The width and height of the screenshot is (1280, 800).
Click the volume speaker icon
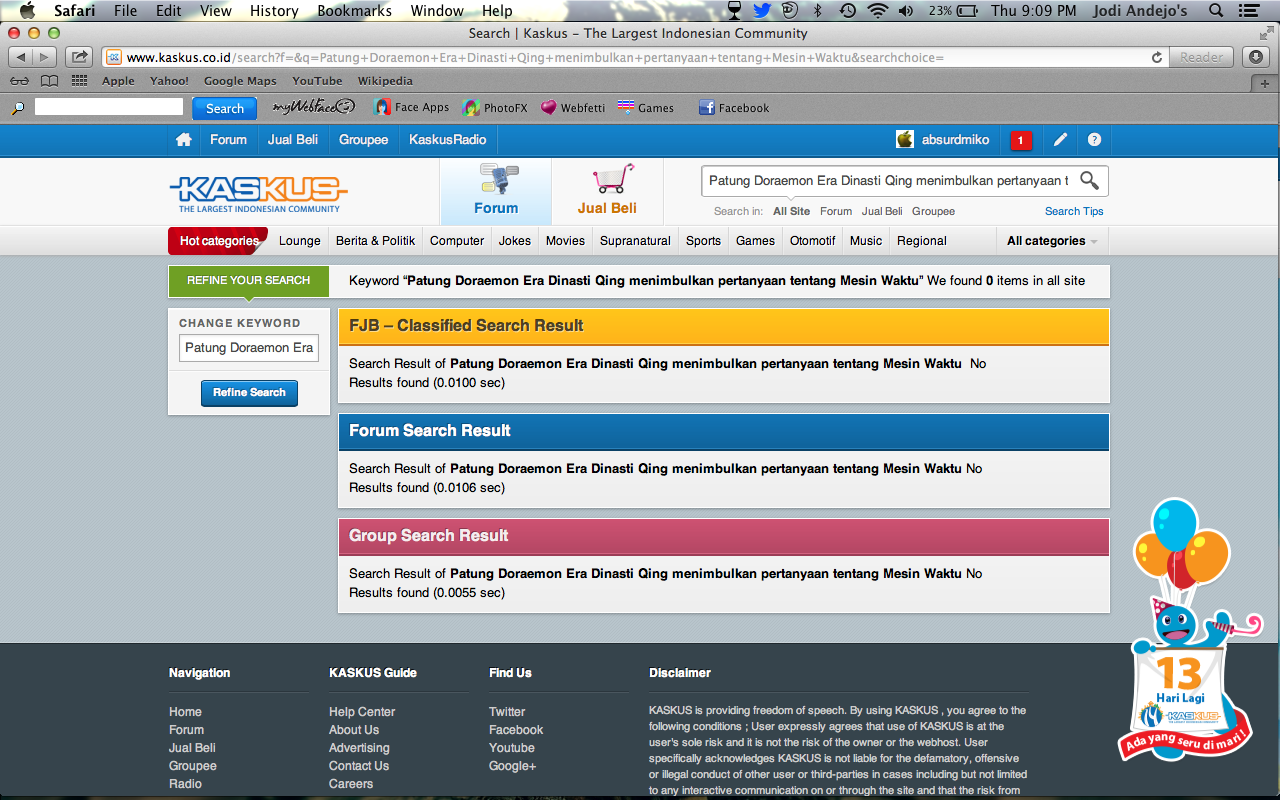(906, 11)
